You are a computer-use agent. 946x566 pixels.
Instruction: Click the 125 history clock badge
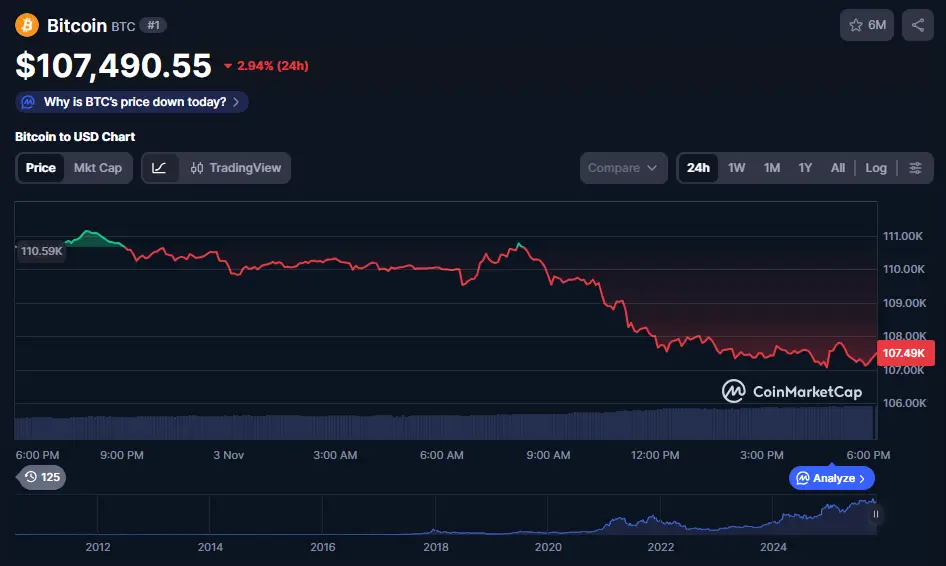click(42, 477)
